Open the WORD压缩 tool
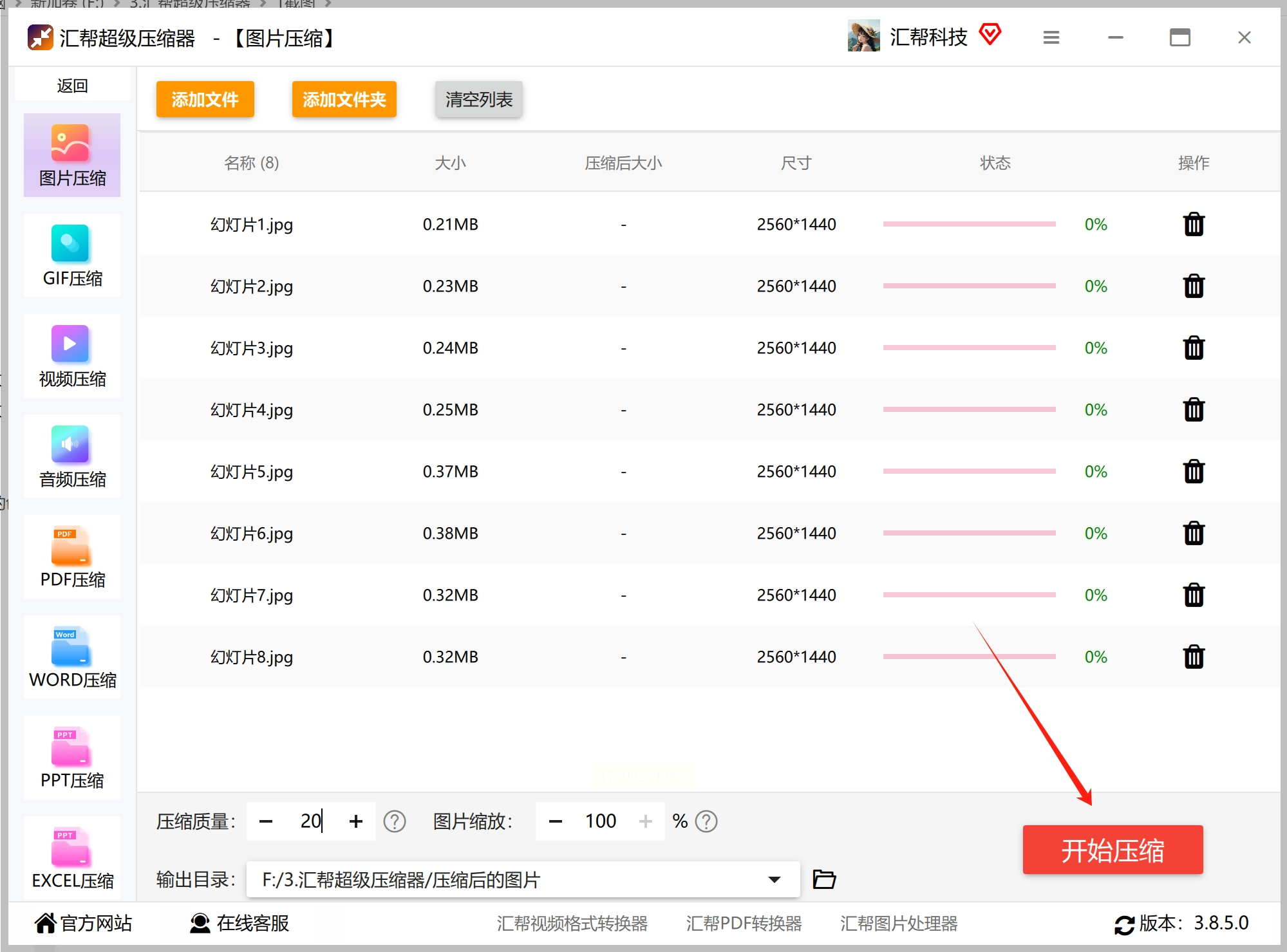 tap(72, 658)
